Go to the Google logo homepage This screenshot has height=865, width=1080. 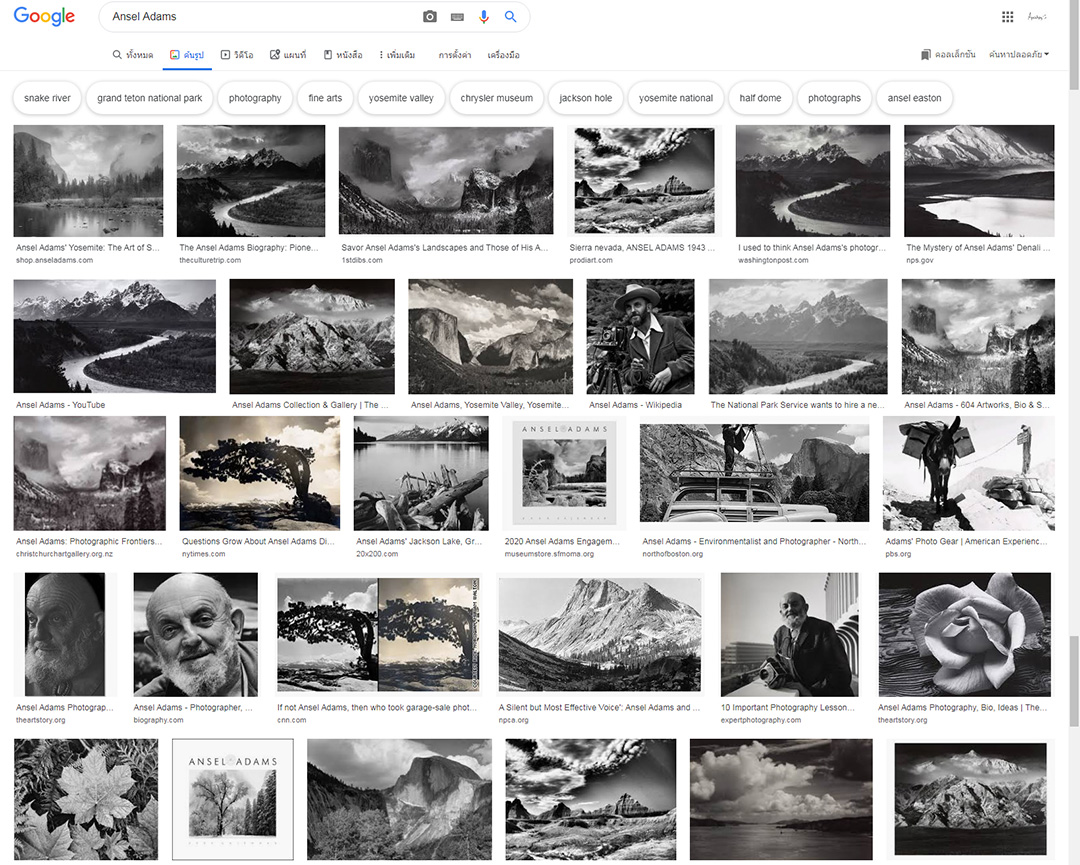44,17
